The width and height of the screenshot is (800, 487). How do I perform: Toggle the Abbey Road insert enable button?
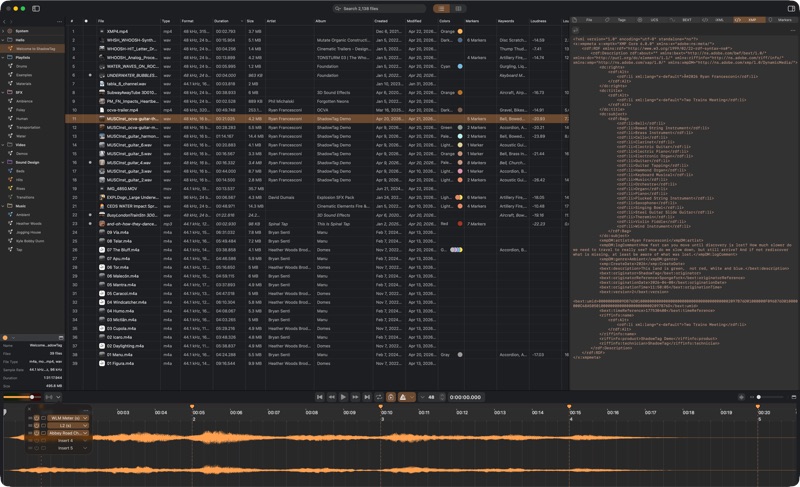click(37, 433)
